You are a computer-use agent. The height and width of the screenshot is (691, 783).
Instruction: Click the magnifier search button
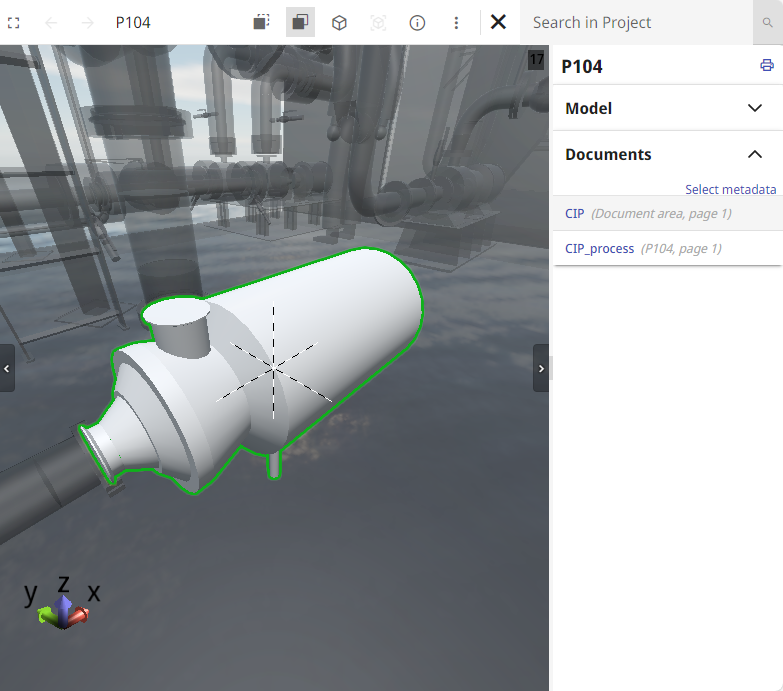[767, 22]
